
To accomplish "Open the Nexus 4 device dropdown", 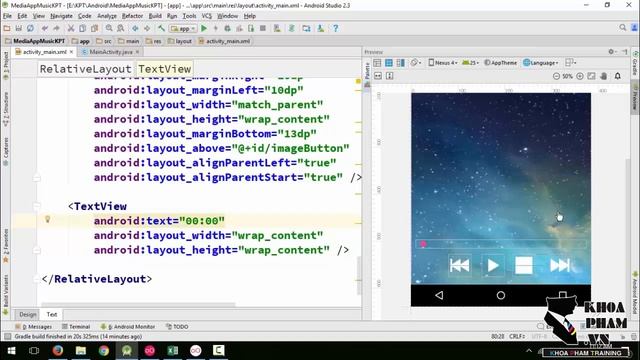I will pyautogui.click(x=443, y=63).
